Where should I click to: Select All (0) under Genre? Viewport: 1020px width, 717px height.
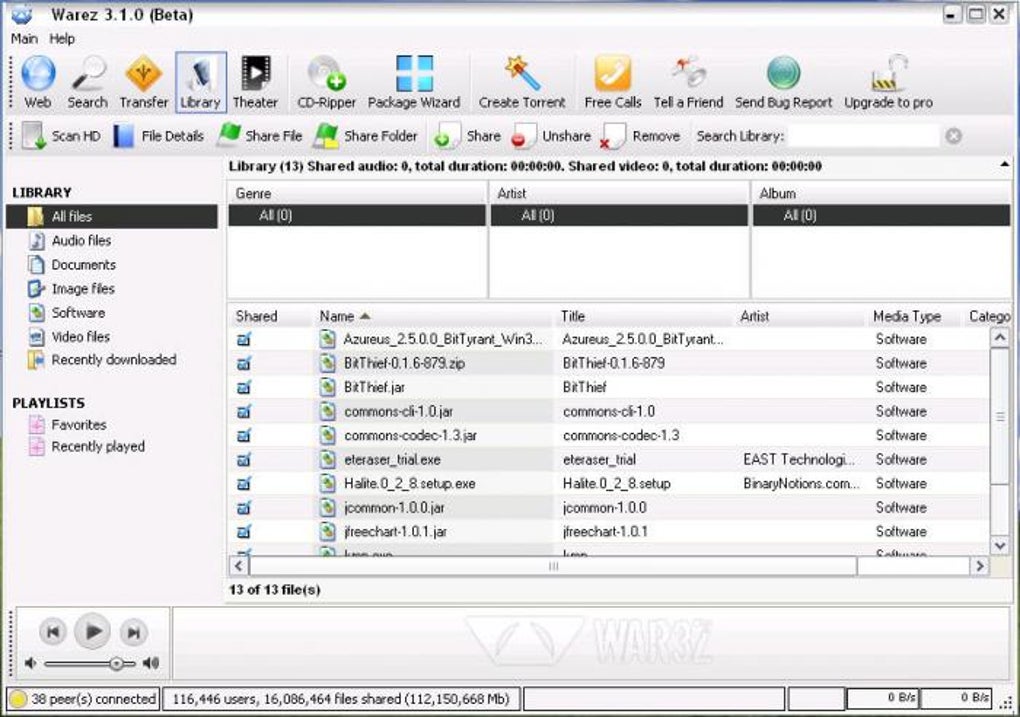pos(356,215)
